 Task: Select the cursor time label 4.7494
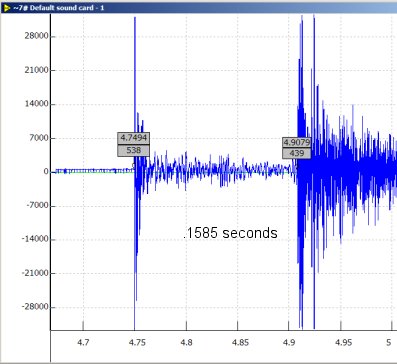[134, 138]
